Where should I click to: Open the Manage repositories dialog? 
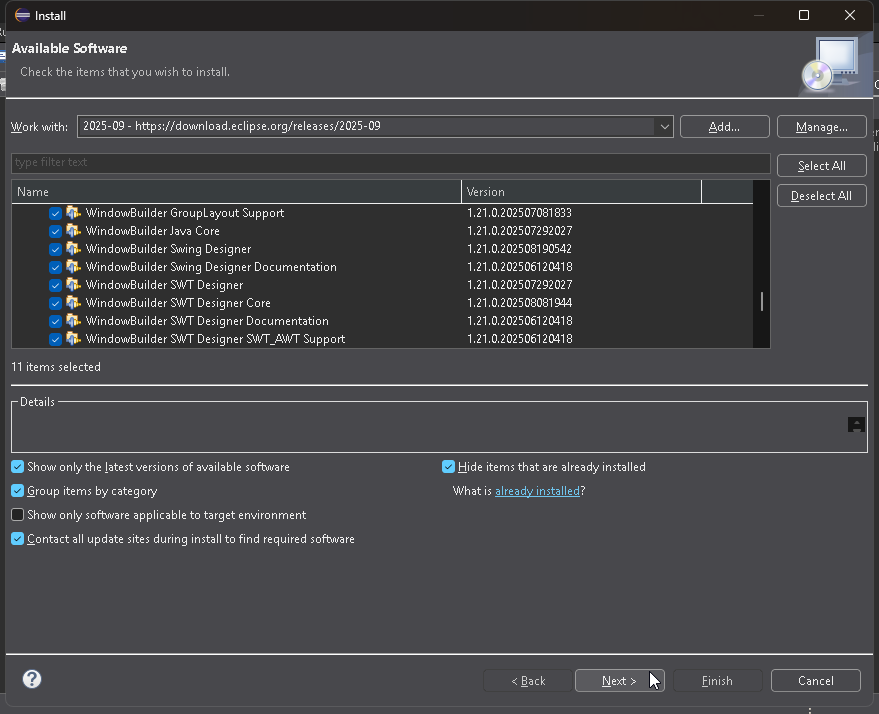tap(821, 126)
